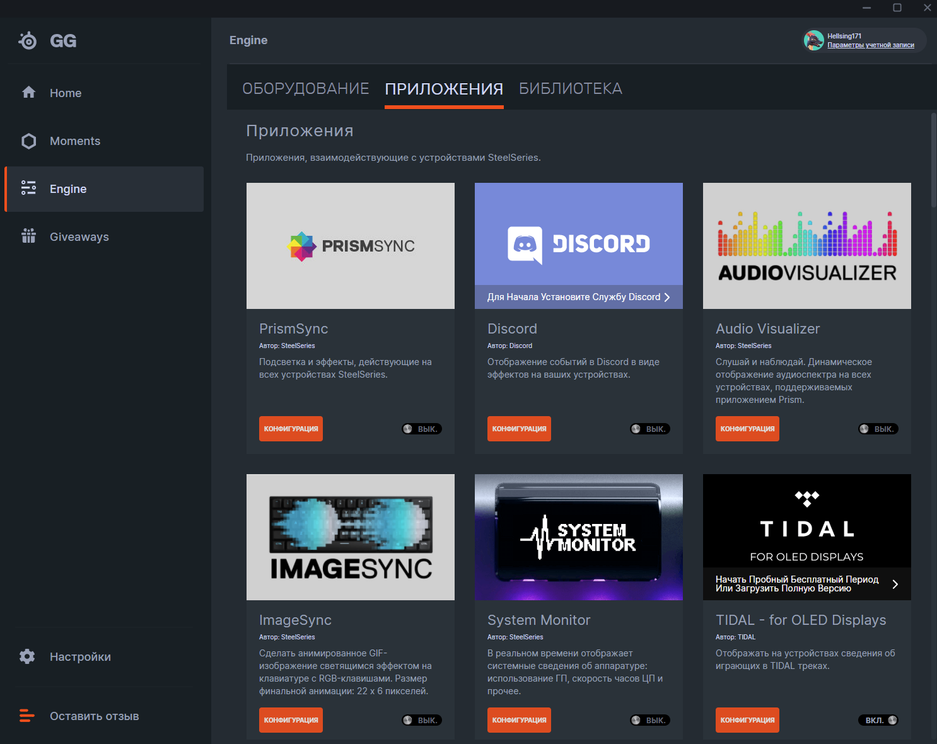Click the Discord logo in its banner

(578, 244)
